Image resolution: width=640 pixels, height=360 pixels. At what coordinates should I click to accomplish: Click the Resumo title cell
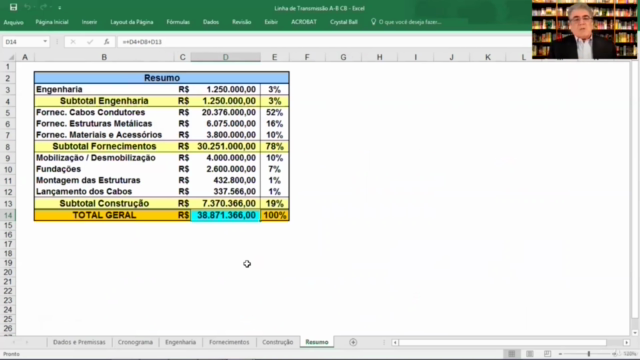coord(162,78)
